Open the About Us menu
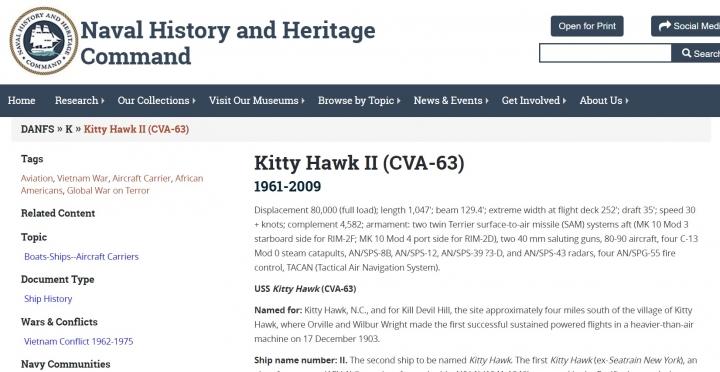The width and height of the screenshot is (720, 372). point(604,101)
